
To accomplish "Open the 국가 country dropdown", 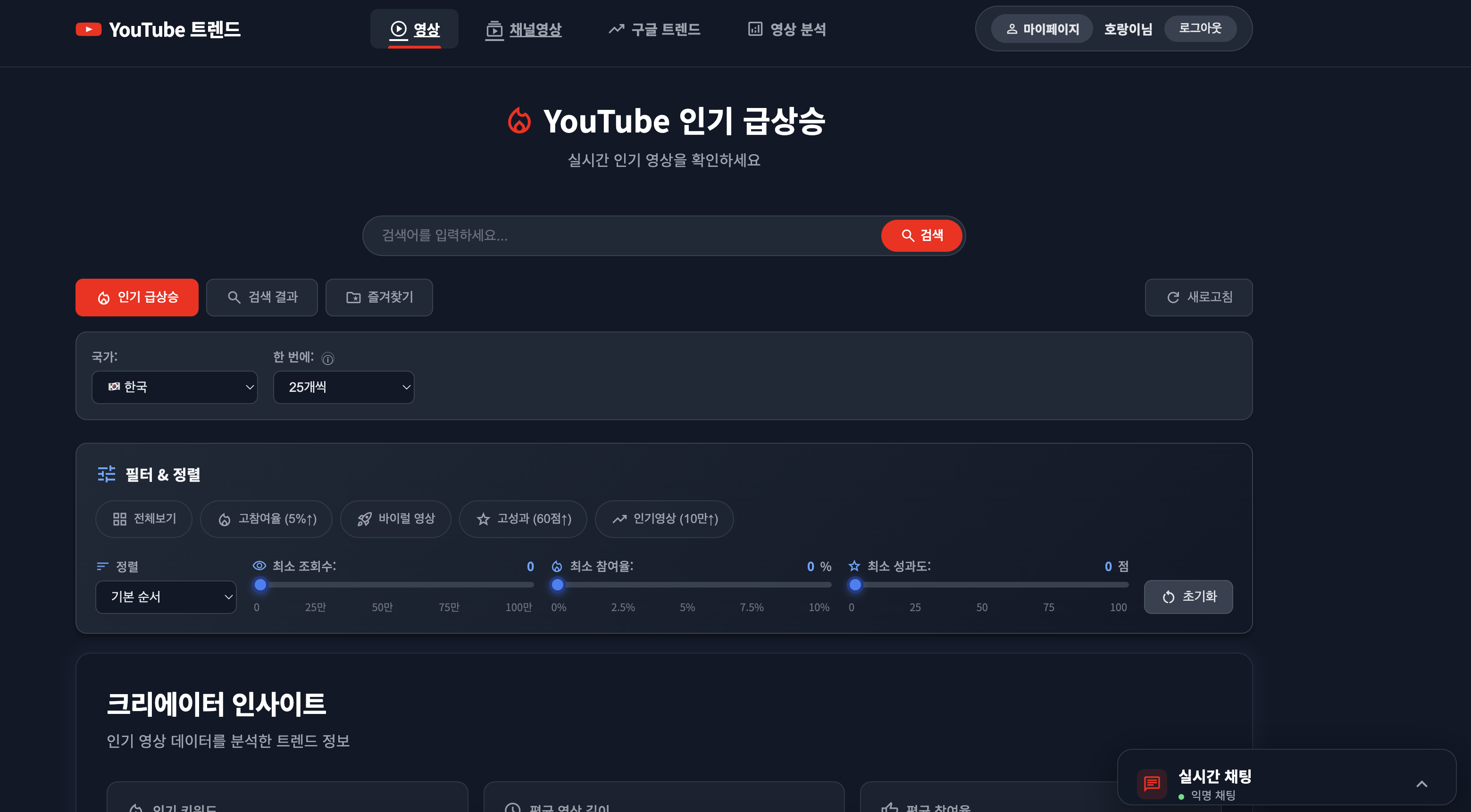I will [175, 387].
